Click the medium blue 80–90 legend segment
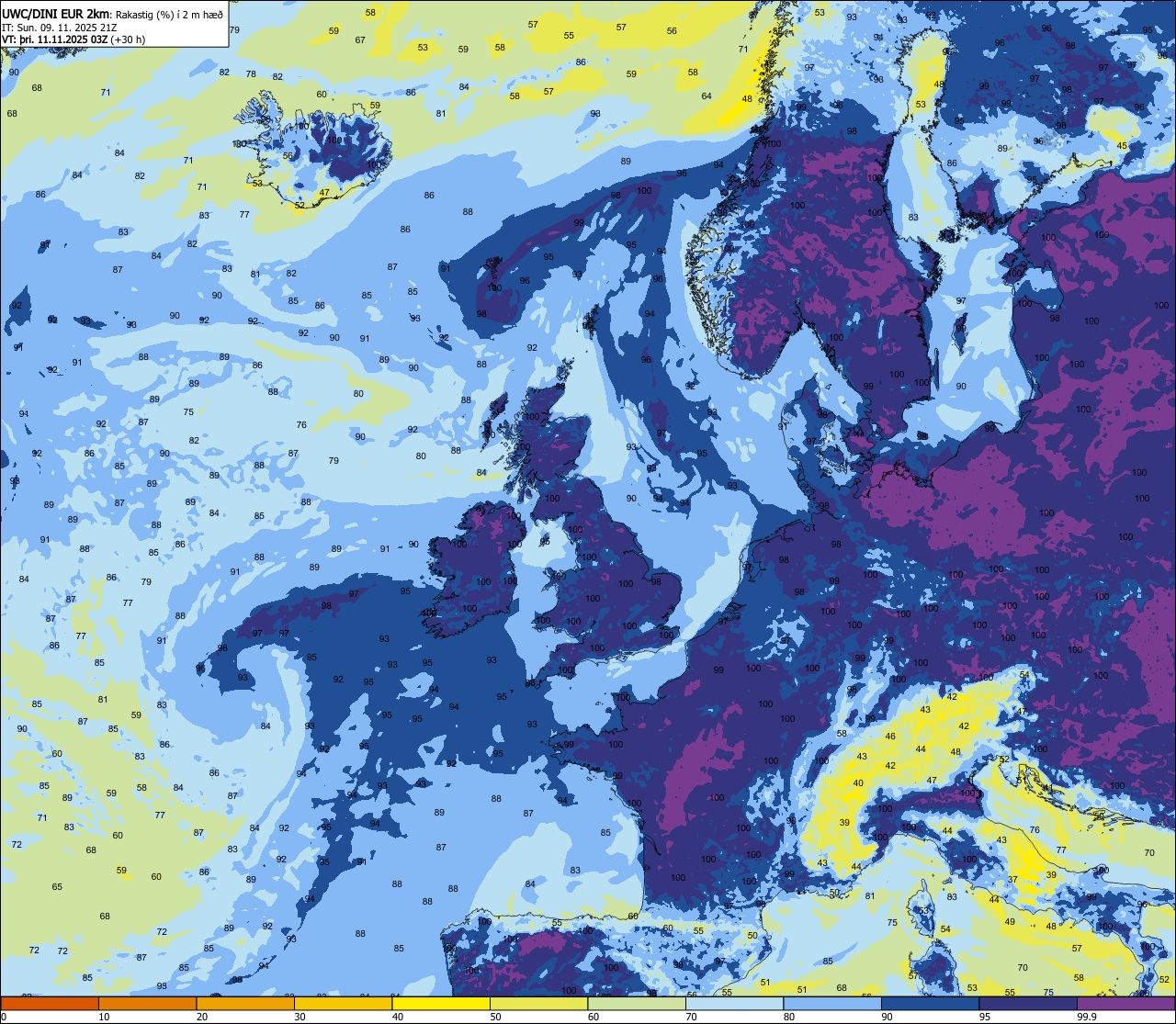The height and width of the screenshot is (1024, 1176). pos(832,1003)
